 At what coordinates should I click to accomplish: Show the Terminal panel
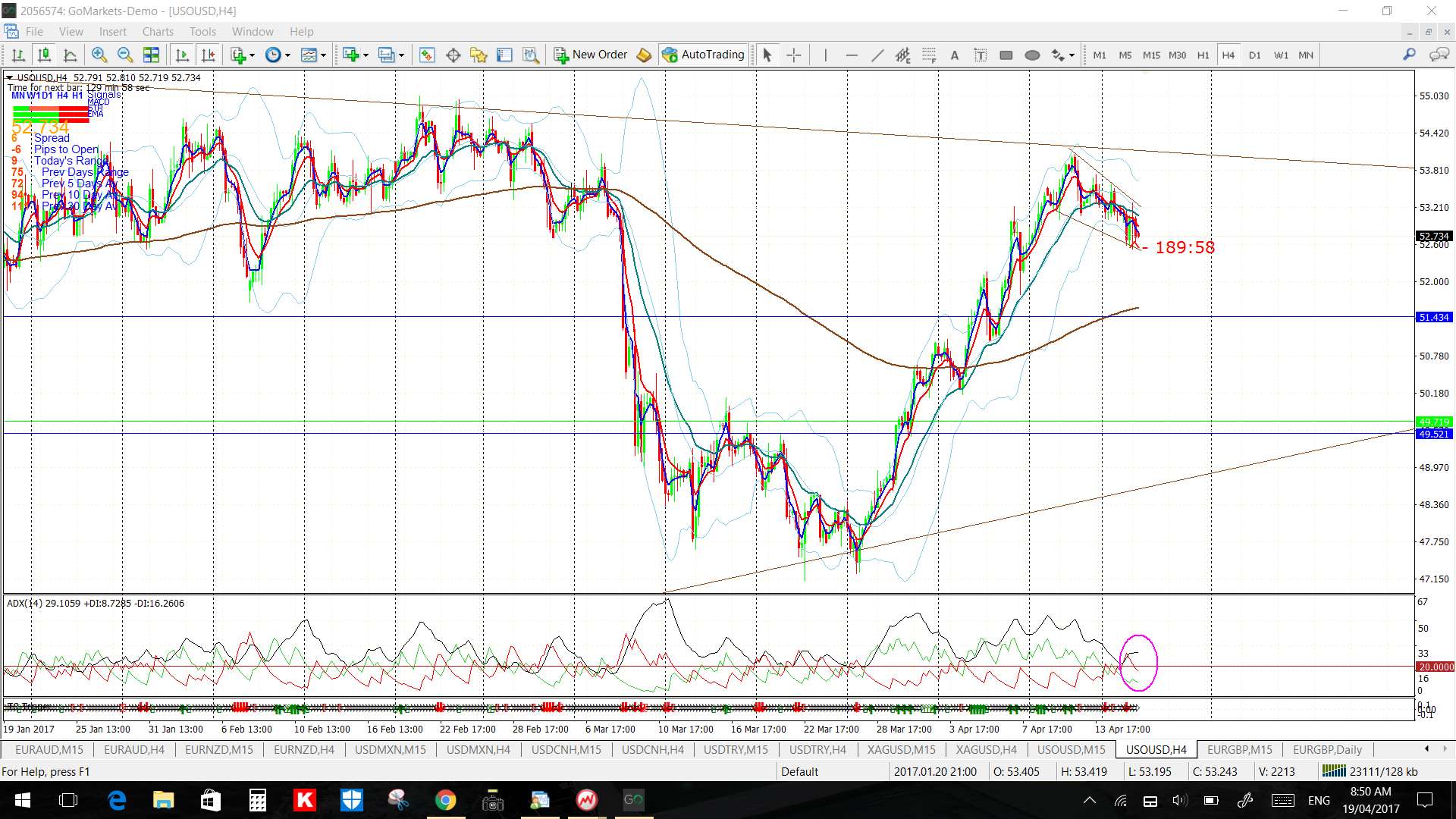pos(504,55)
